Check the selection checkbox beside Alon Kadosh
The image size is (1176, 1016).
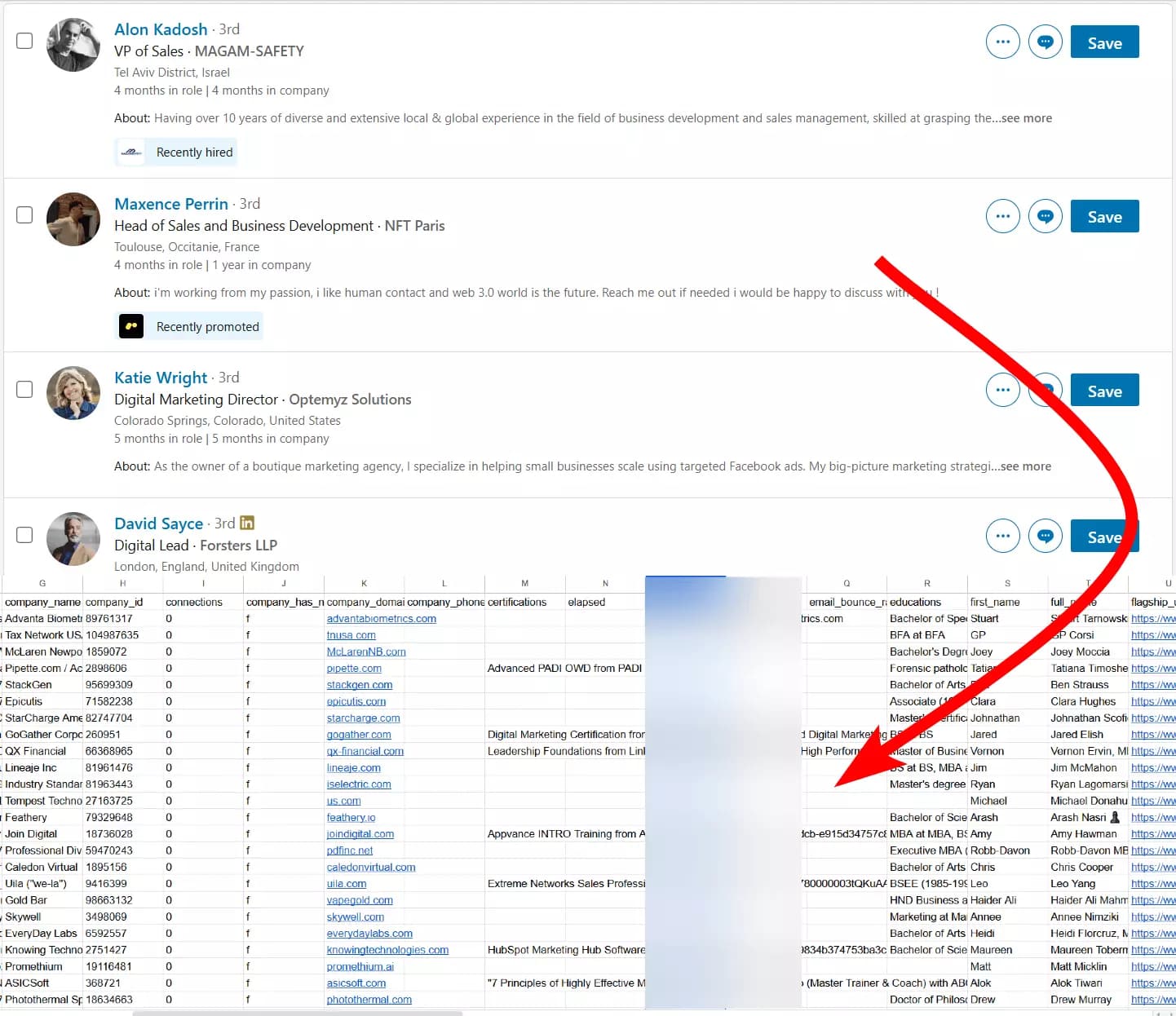(x=24, y=40)
